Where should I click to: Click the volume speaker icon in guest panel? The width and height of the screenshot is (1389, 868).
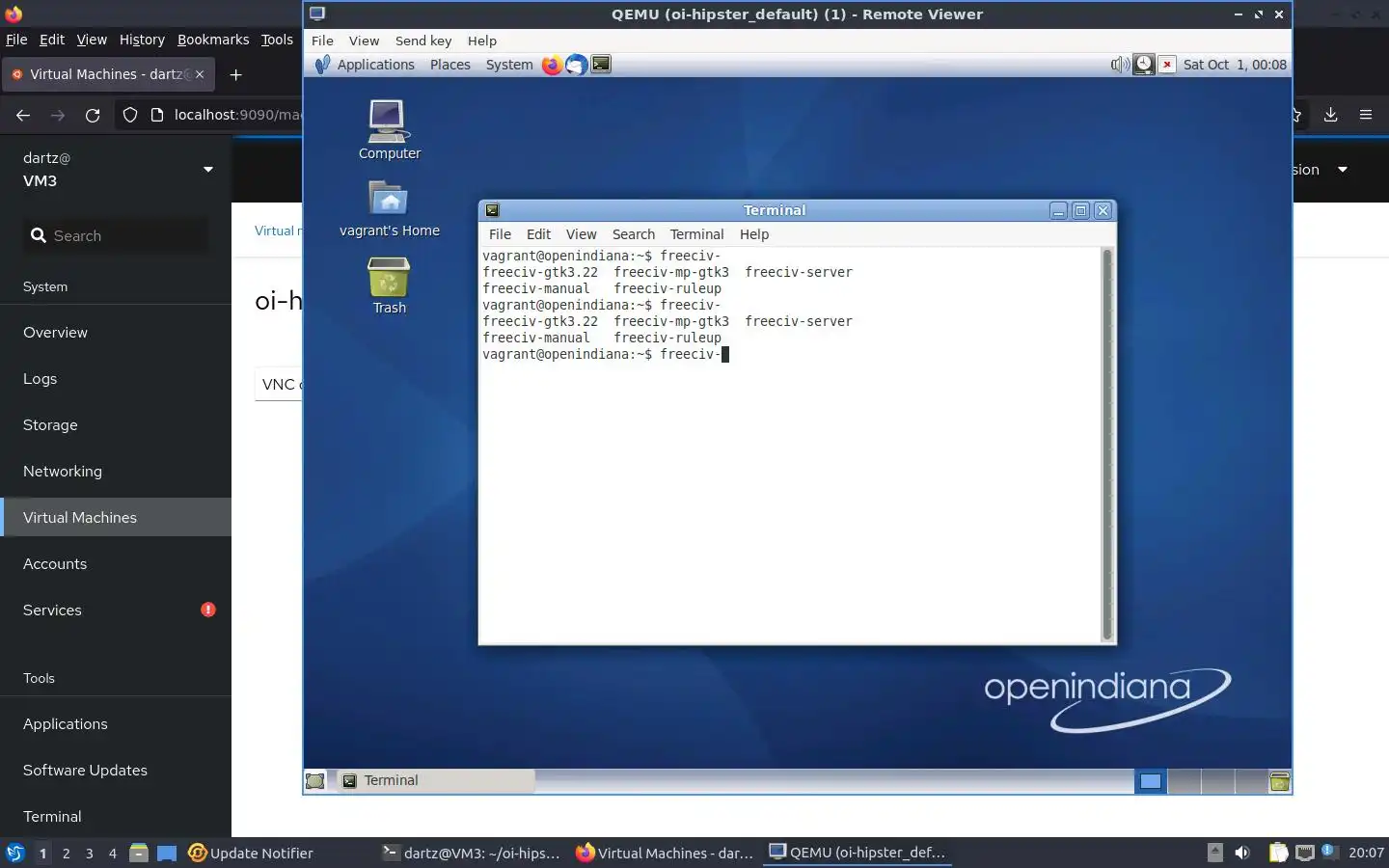1120,65
